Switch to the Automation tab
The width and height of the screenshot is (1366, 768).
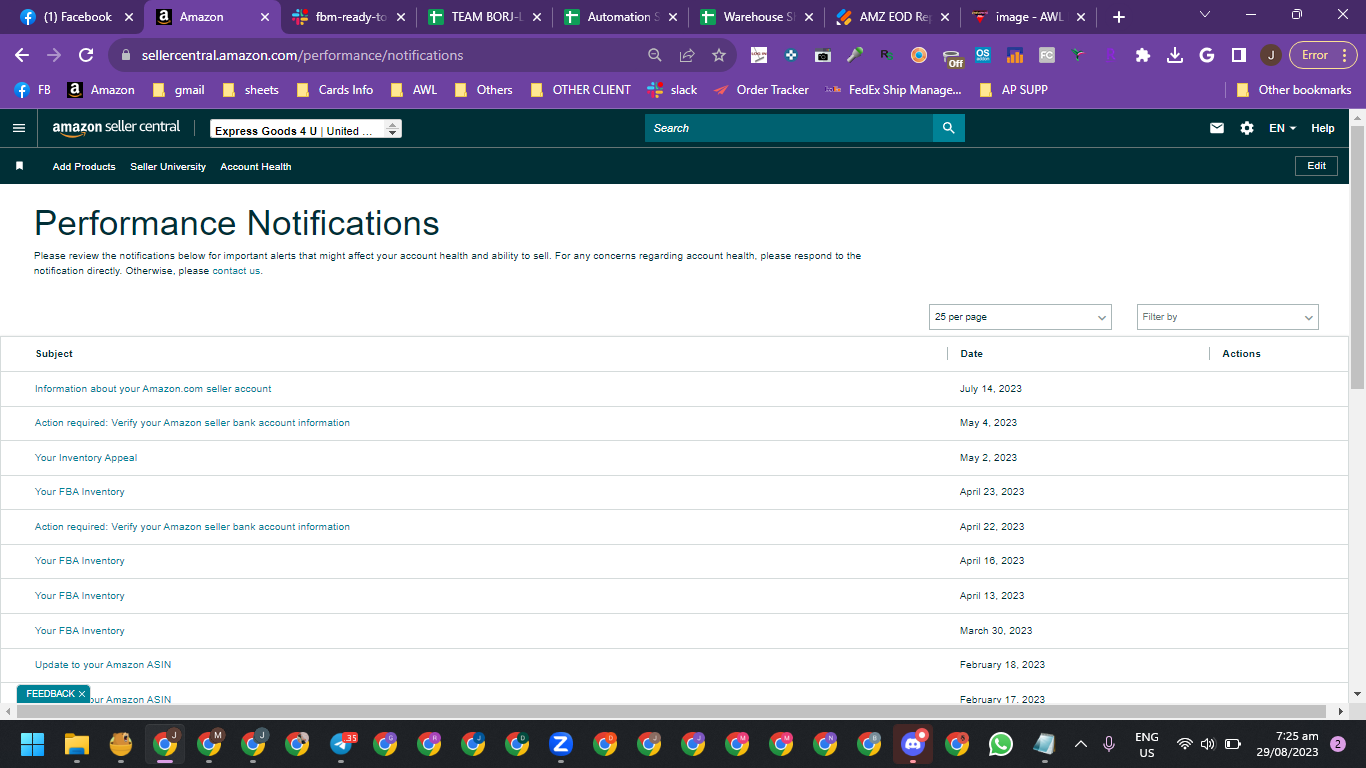tap(620, 17)
